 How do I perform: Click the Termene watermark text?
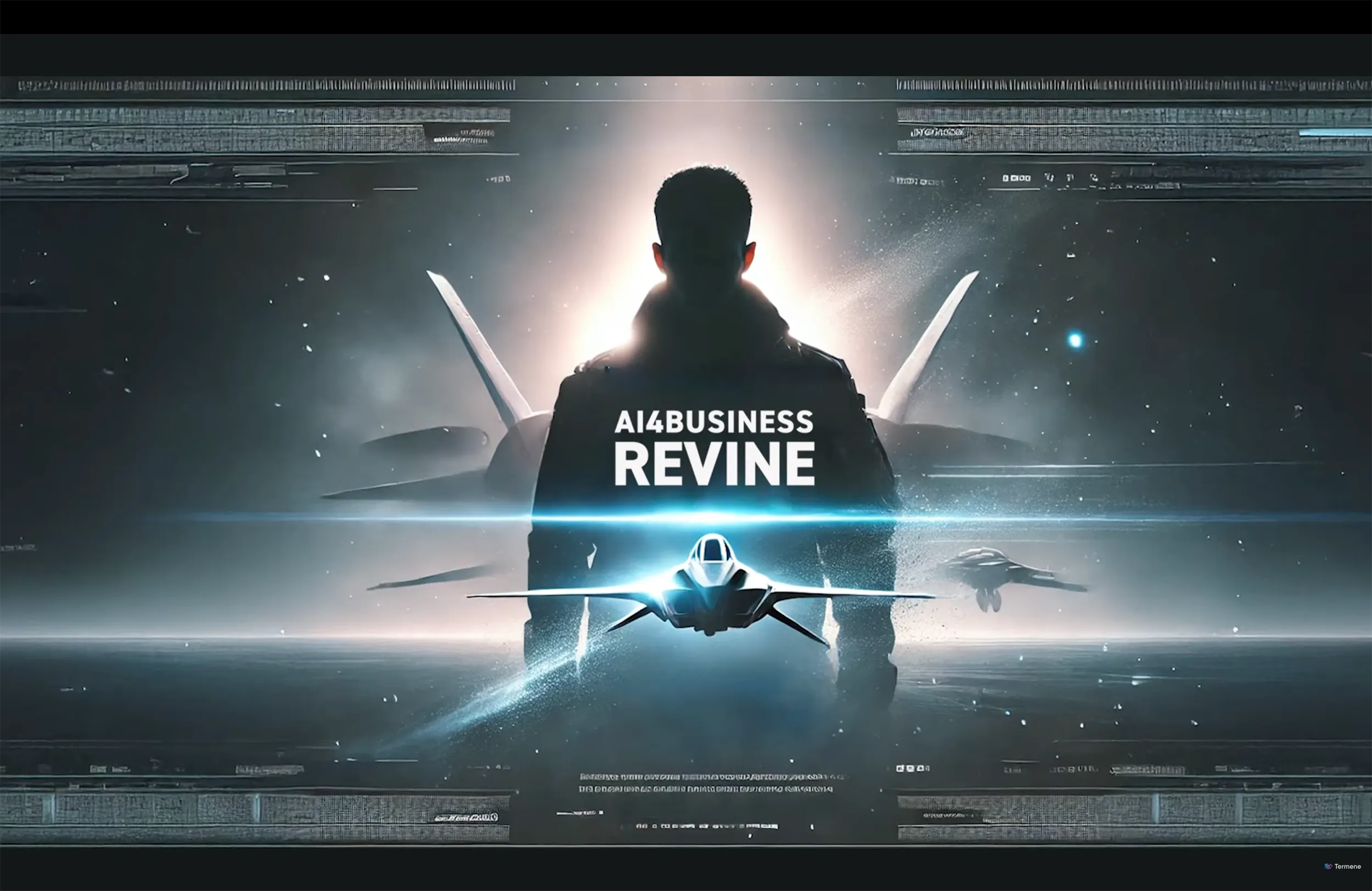(1348, 866)
